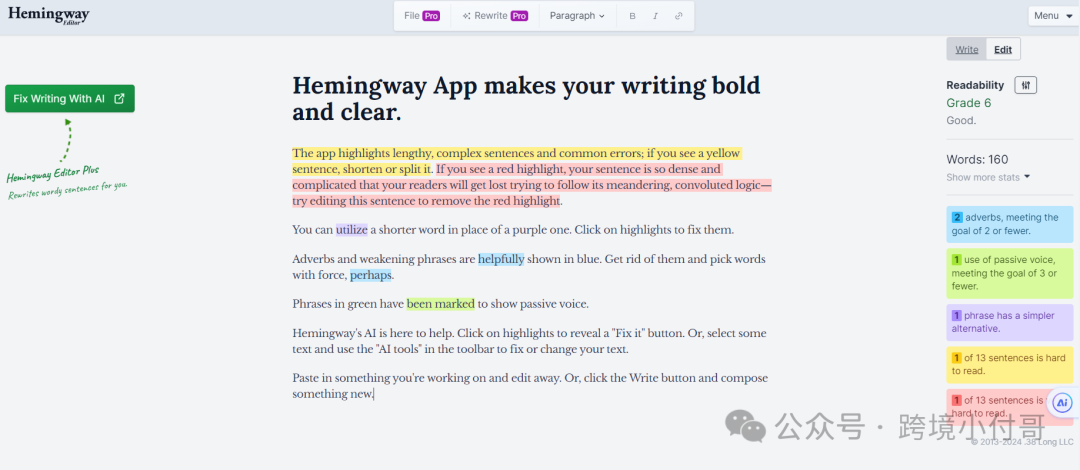Click the Hemingway Editor logo
This screenshot has width=1080, height=470.
pyautogui.click(x=49, y=15)
